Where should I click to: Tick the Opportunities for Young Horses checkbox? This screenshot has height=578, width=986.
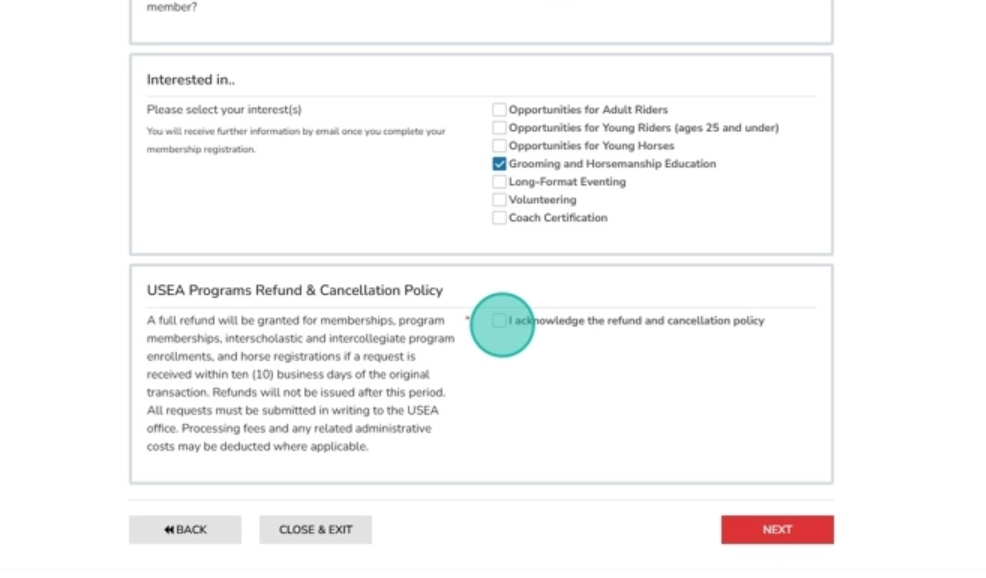[499, 146]
